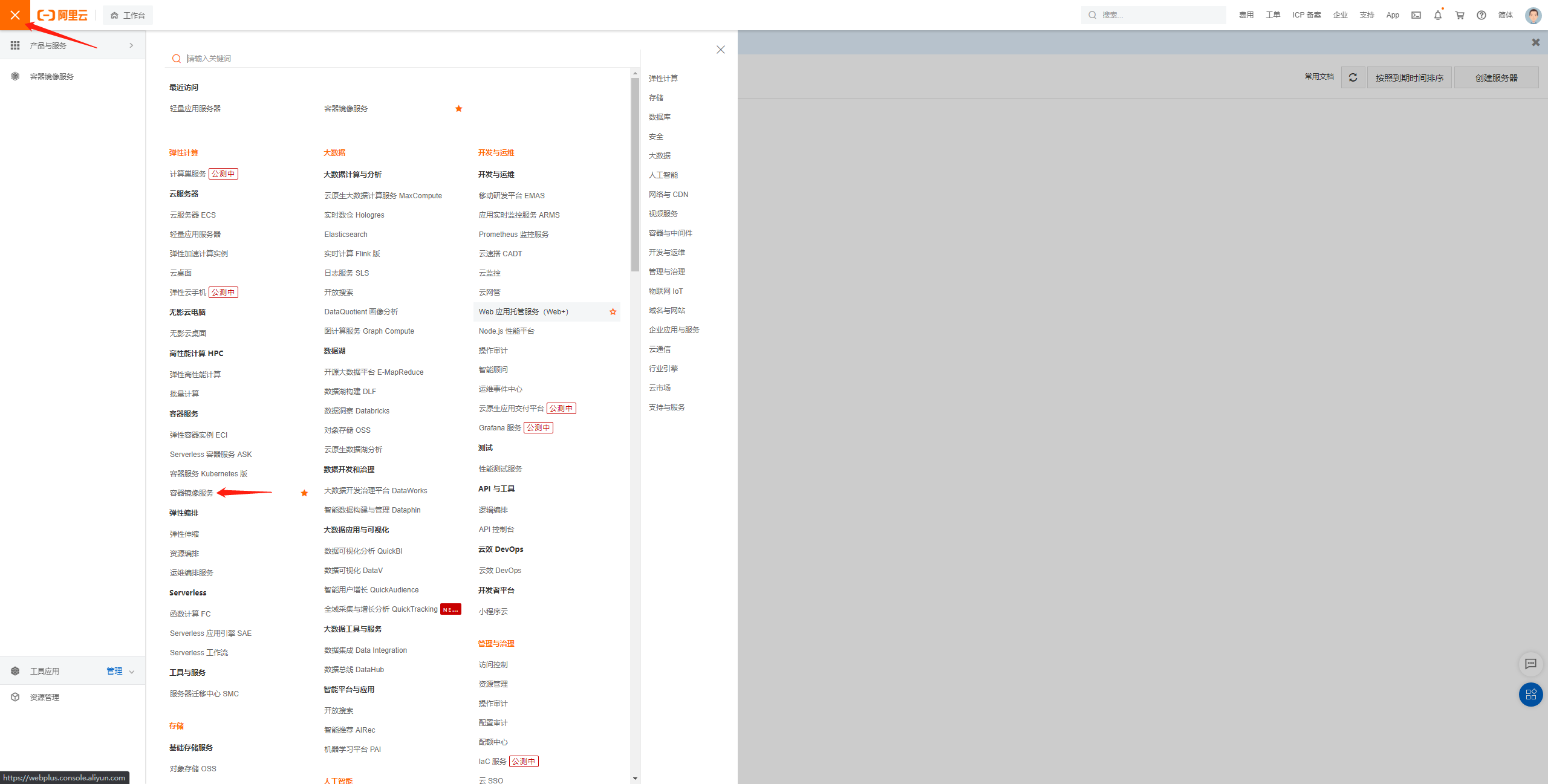
Task: Click the 创建服务器 button
Action: coord(1496,77)
